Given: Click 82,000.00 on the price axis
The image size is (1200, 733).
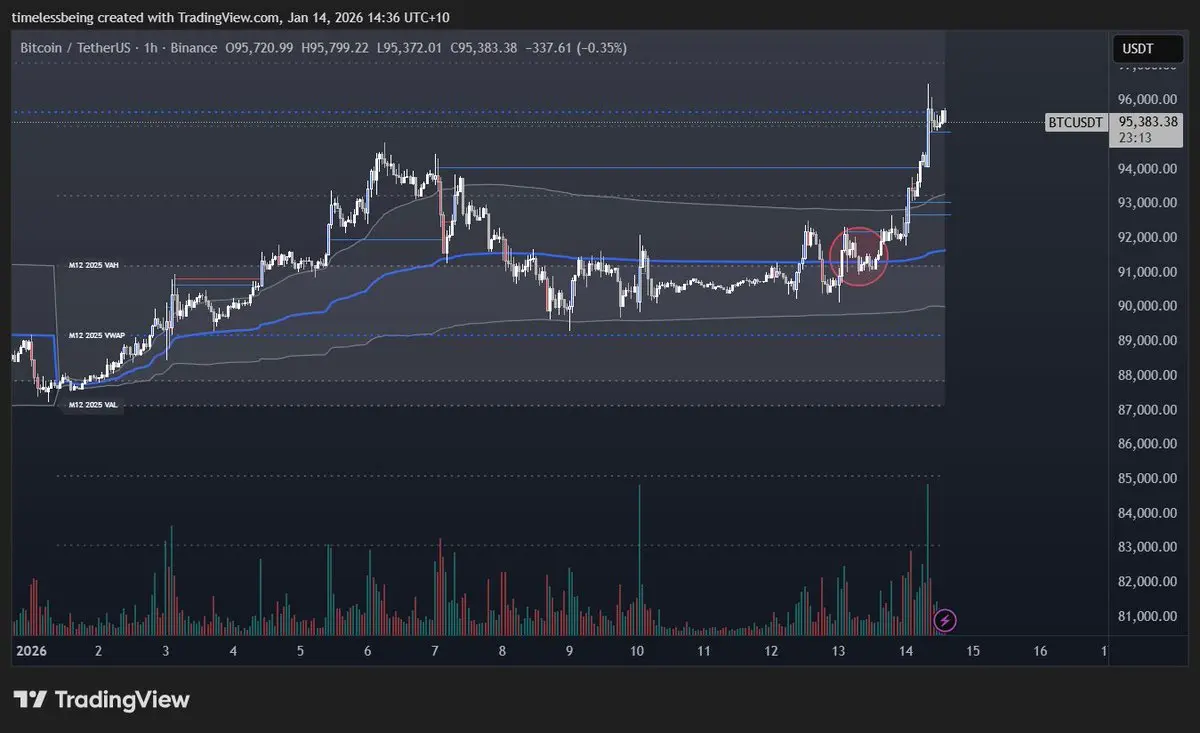Looking at the screenshot, I should [x=1147, y=582].
